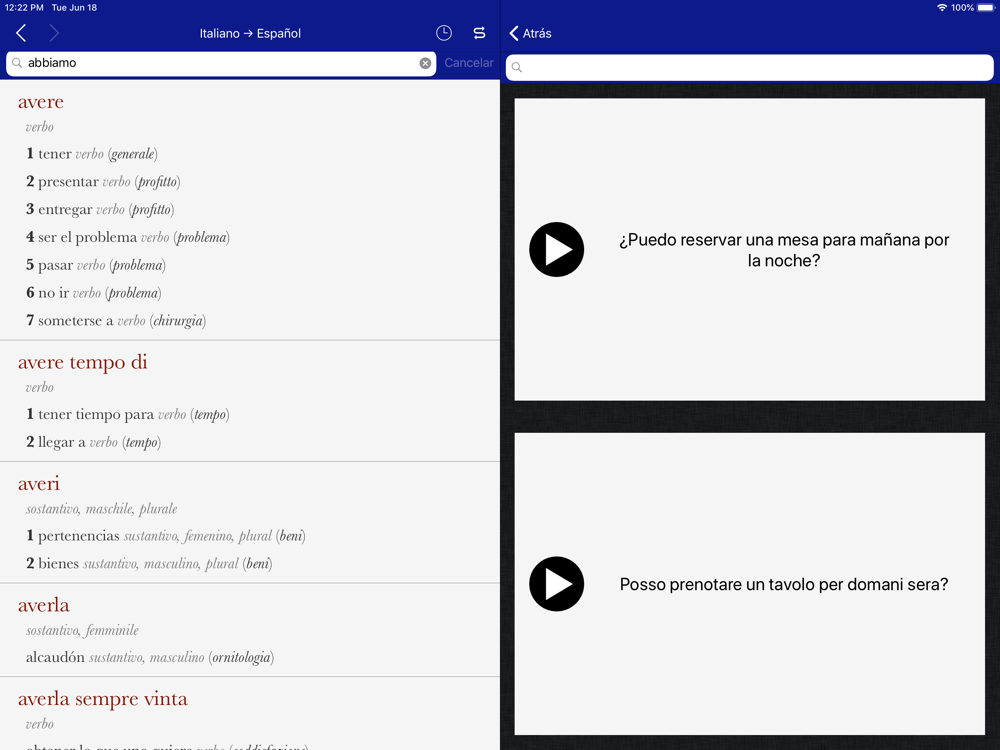Tap the Italiano → Español title
The image size is (1000, 750).
click(x=250, y=33)
